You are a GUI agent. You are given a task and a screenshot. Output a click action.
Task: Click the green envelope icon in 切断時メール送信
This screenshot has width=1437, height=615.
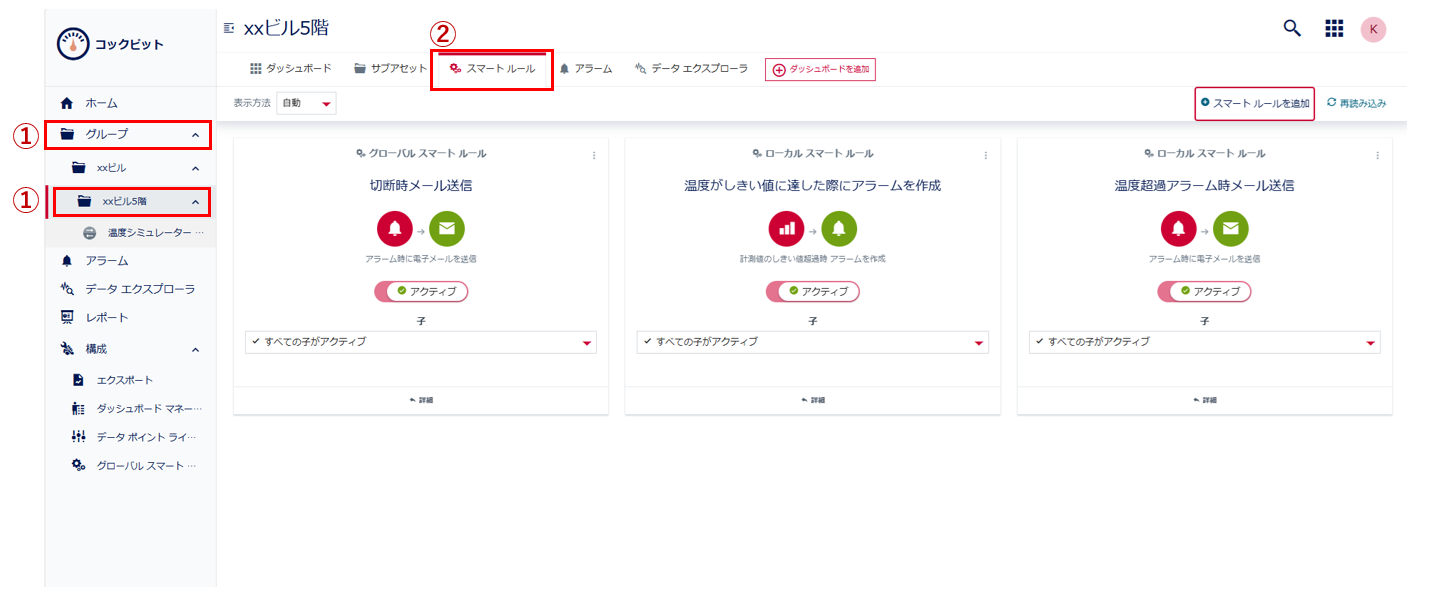click(446, 229)
